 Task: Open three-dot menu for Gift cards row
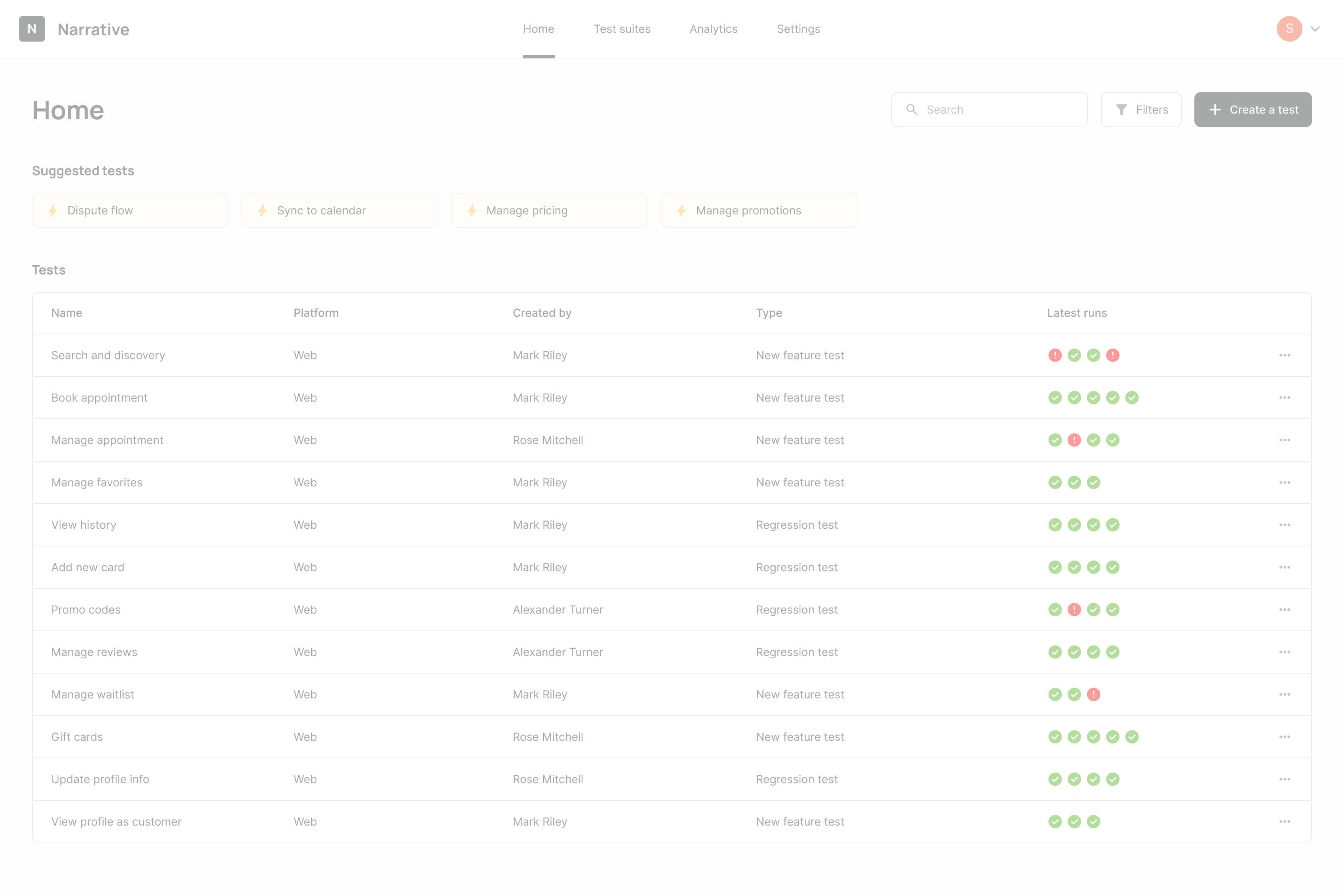click(1284, 736)
